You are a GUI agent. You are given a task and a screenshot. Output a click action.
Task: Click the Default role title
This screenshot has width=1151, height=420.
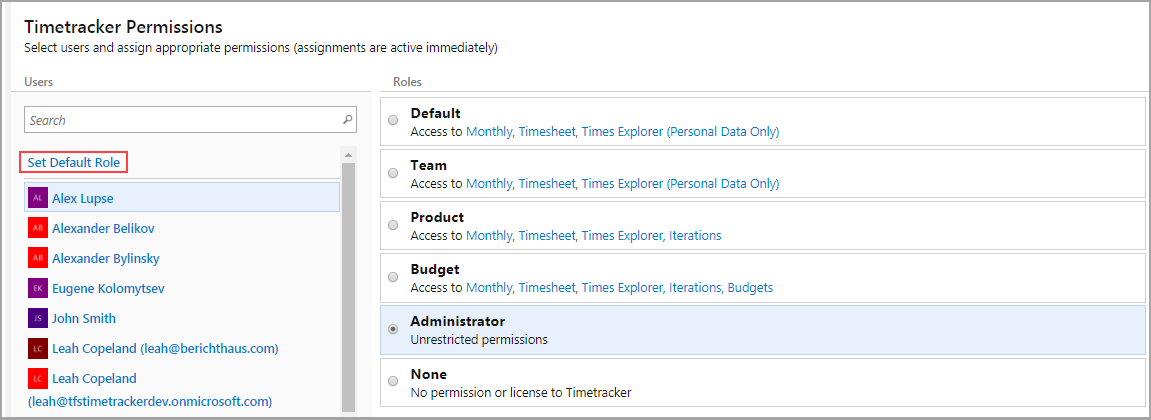coord(435,113)
